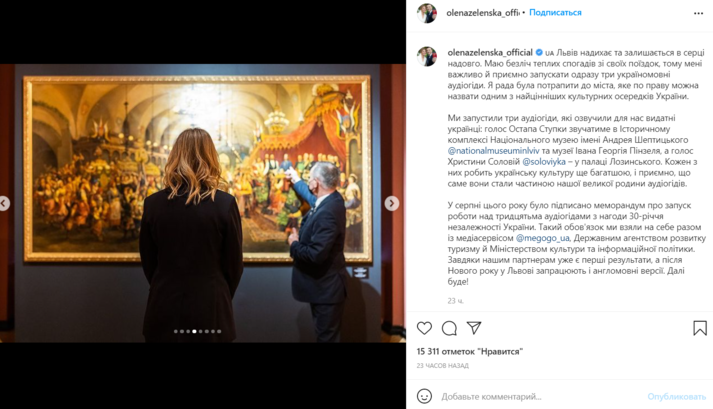The height and width of the screenshot is (409, 713).
Task: View the 15 311 likes list
Action: point(470,352)
